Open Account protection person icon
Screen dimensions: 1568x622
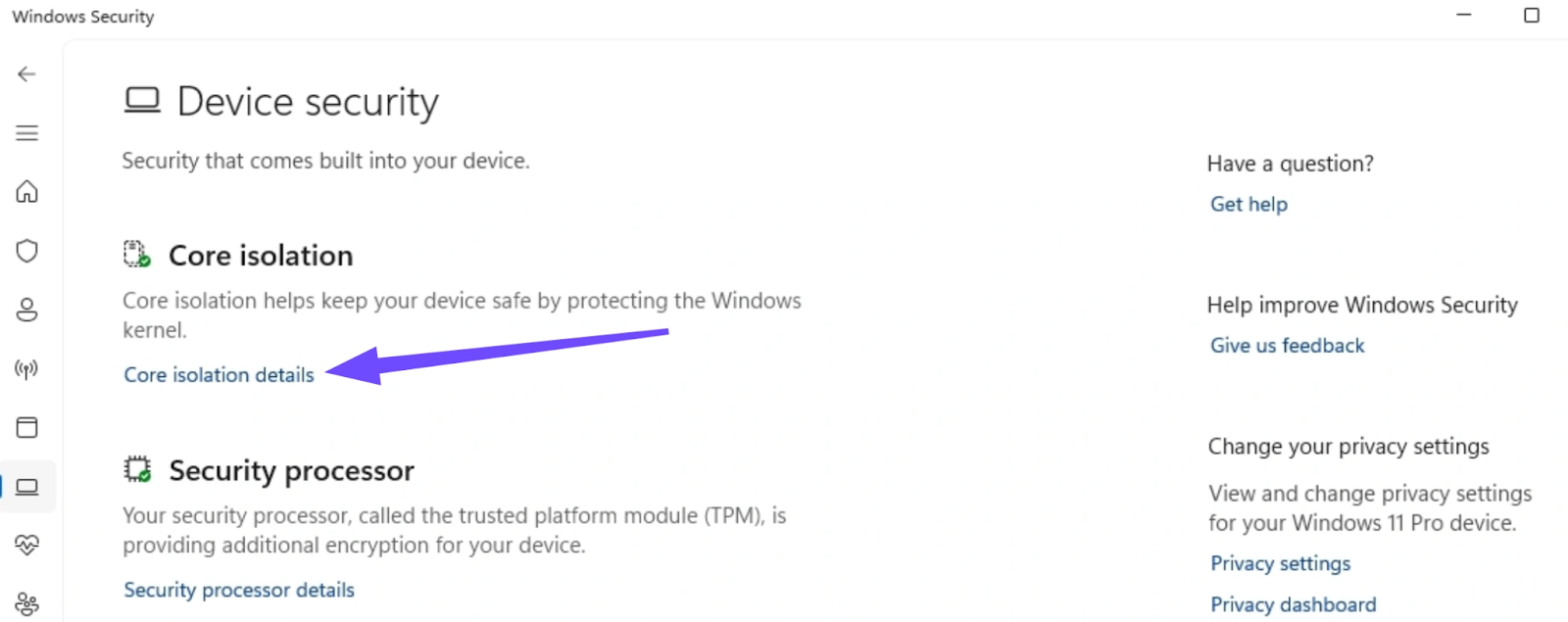click(x=26, y=310)
